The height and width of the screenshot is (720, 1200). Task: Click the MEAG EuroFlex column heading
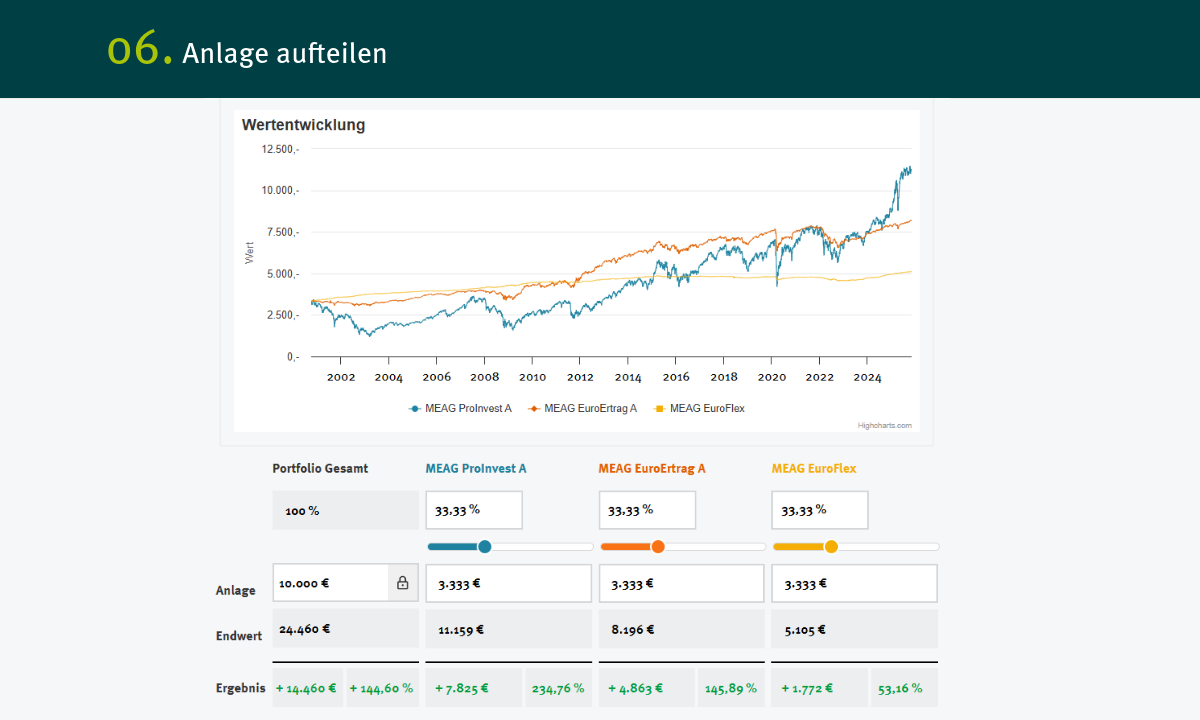tap(814, 468)
